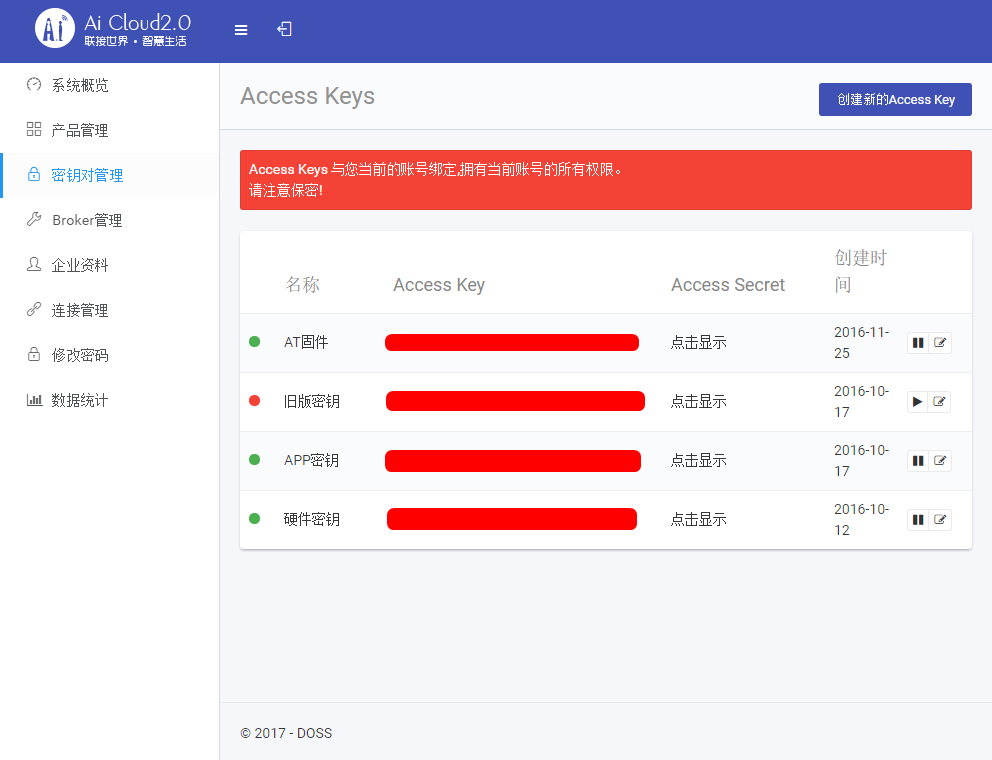Select 密钥对管理 in the sidebar
Screen dimensions: 992x760
coord(109,175)
